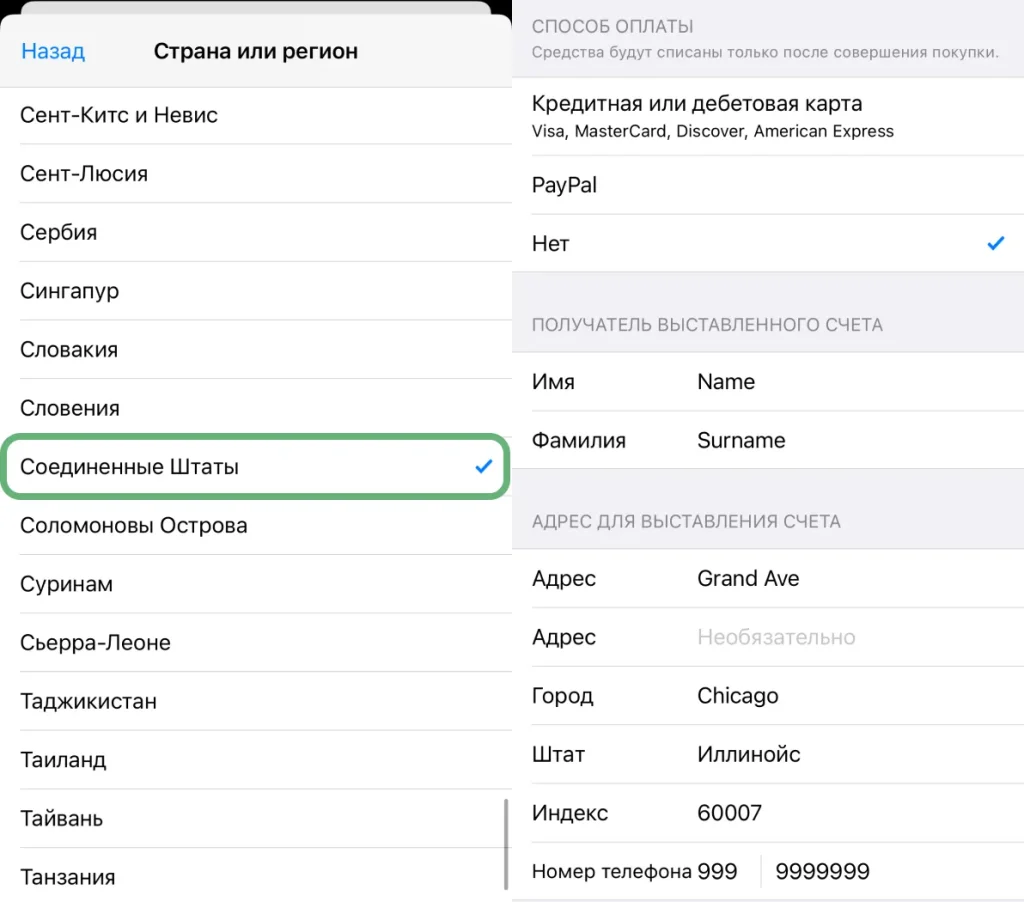The image size is (1024, 902).
Task: Select Словакия country row
Action: (x=69, y=350)
